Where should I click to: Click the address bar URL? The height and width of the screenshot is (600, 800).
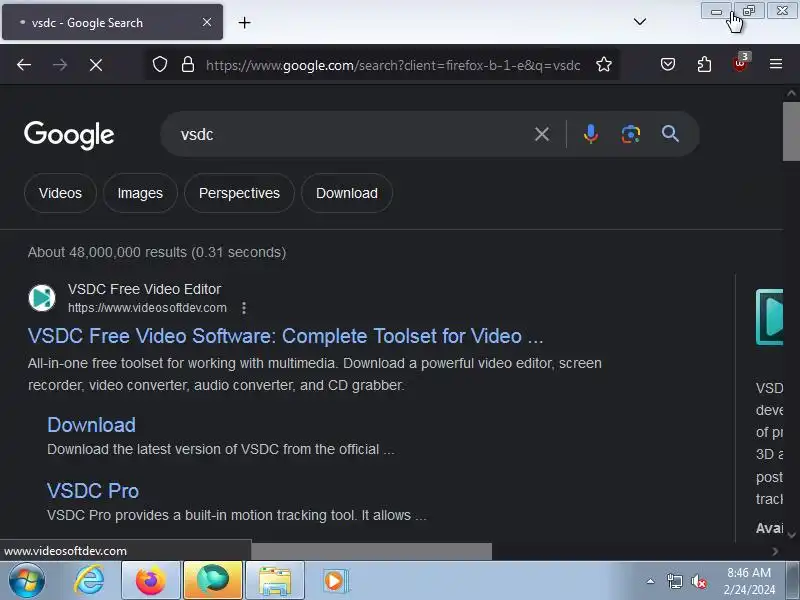click(x=393, y=65)
